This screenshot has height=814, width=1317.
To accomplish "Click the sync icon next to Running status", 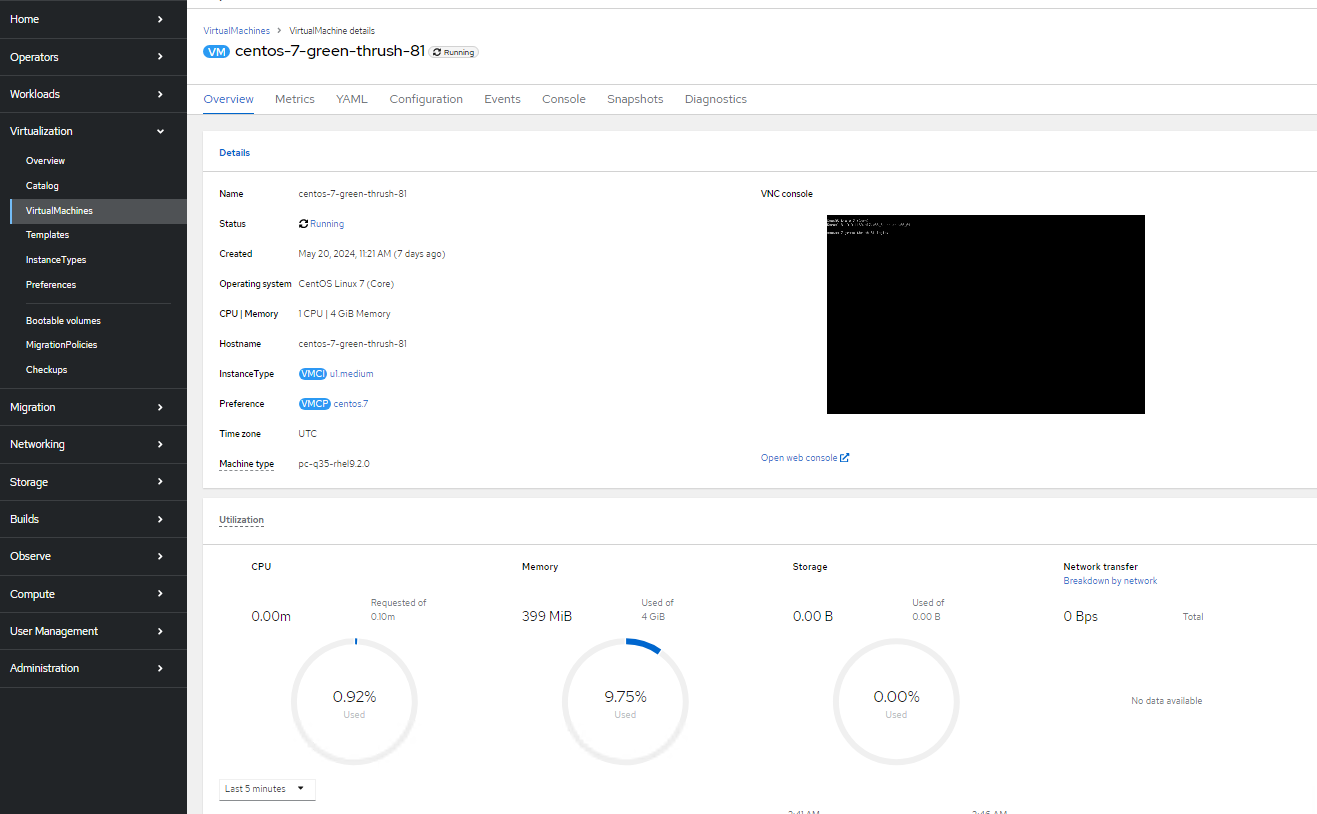I will pyautogui.click(x=304, y=224).
